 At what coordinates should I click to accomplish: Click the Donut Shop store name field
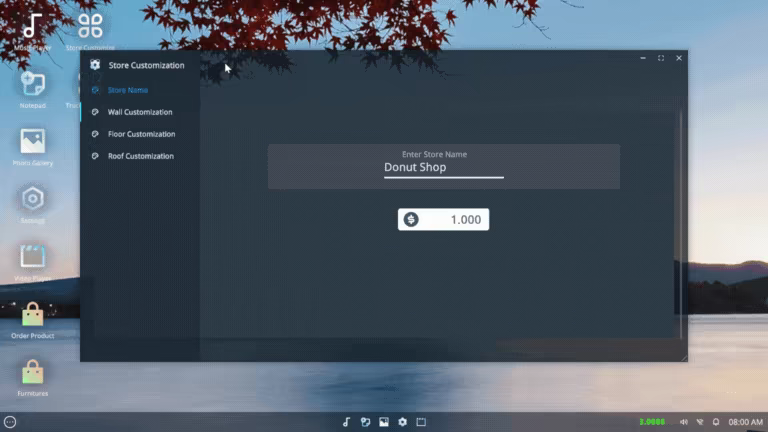(x=444, y=168)
